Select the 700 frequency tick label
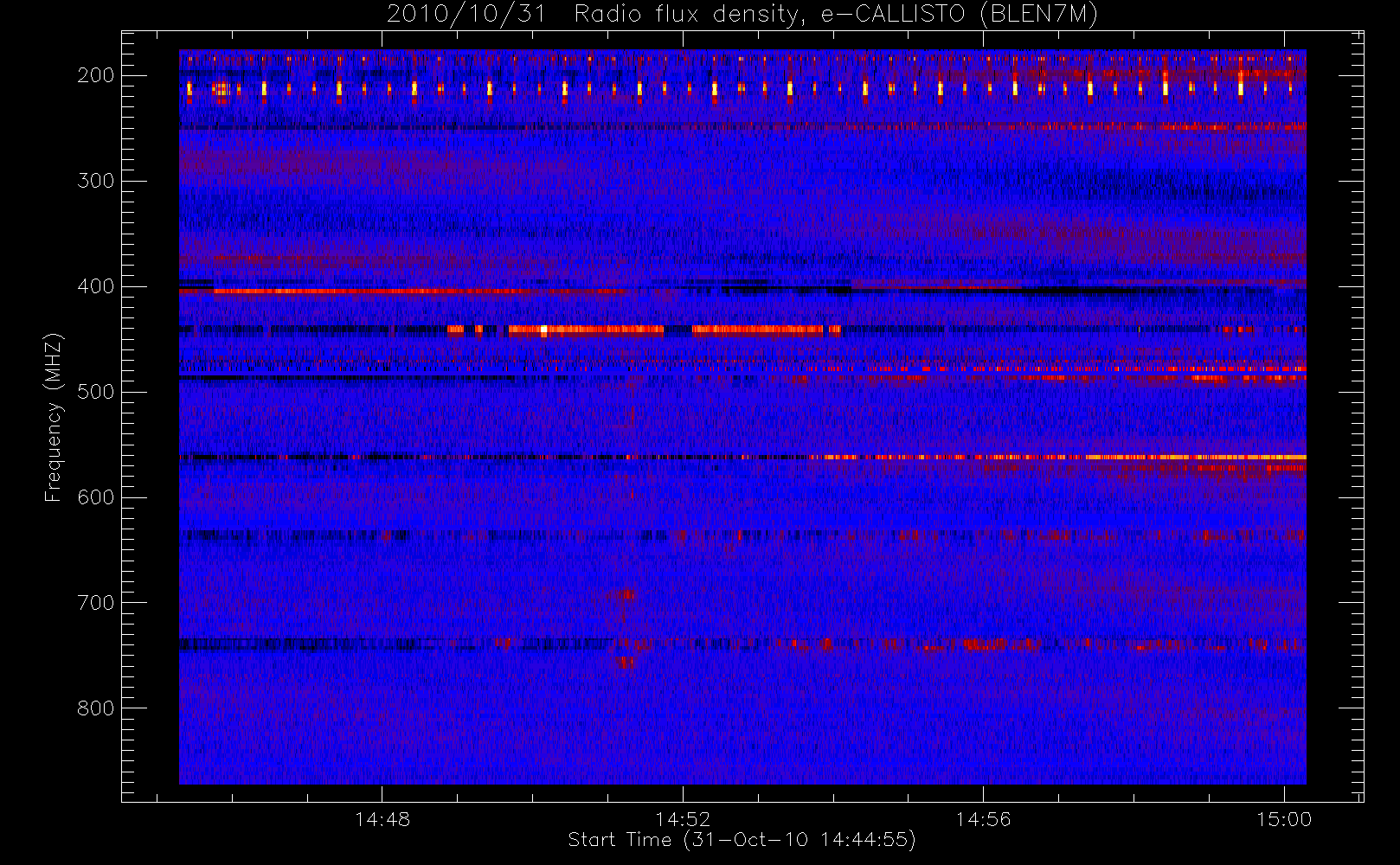 click(96, 603)
